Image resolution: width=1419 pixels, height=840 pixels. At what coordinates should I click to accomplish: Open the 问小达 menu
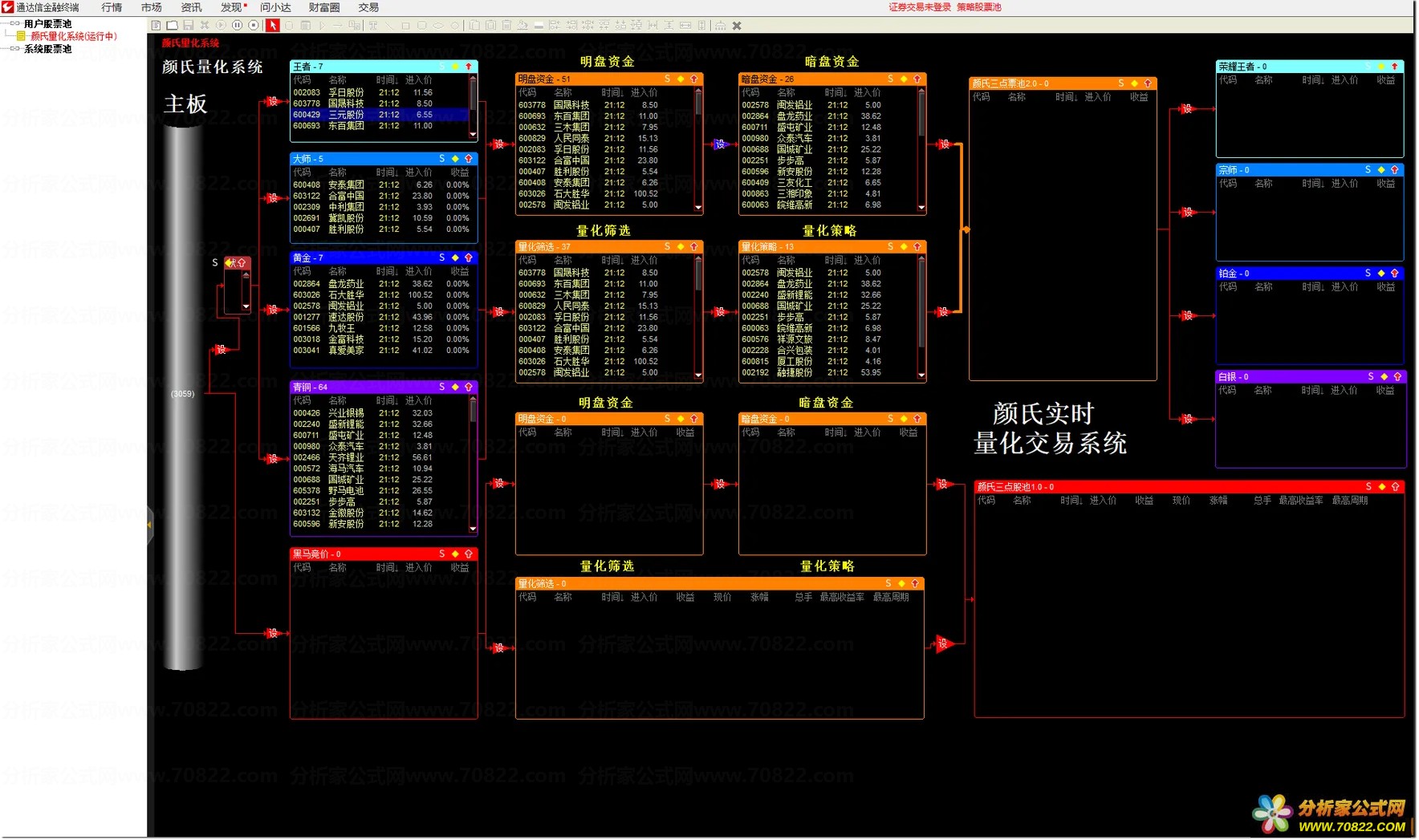pyautogui.click(x=275, y=7)
